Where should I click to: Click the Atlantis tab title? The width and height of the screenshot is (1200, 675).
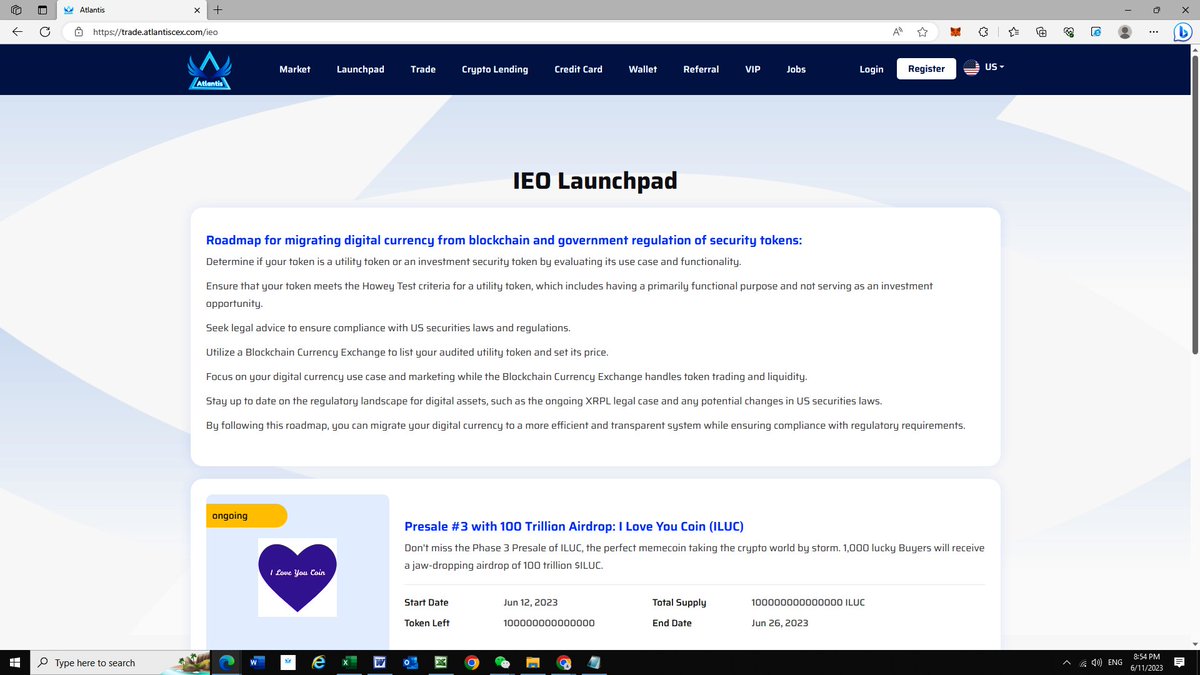point(92,10)
